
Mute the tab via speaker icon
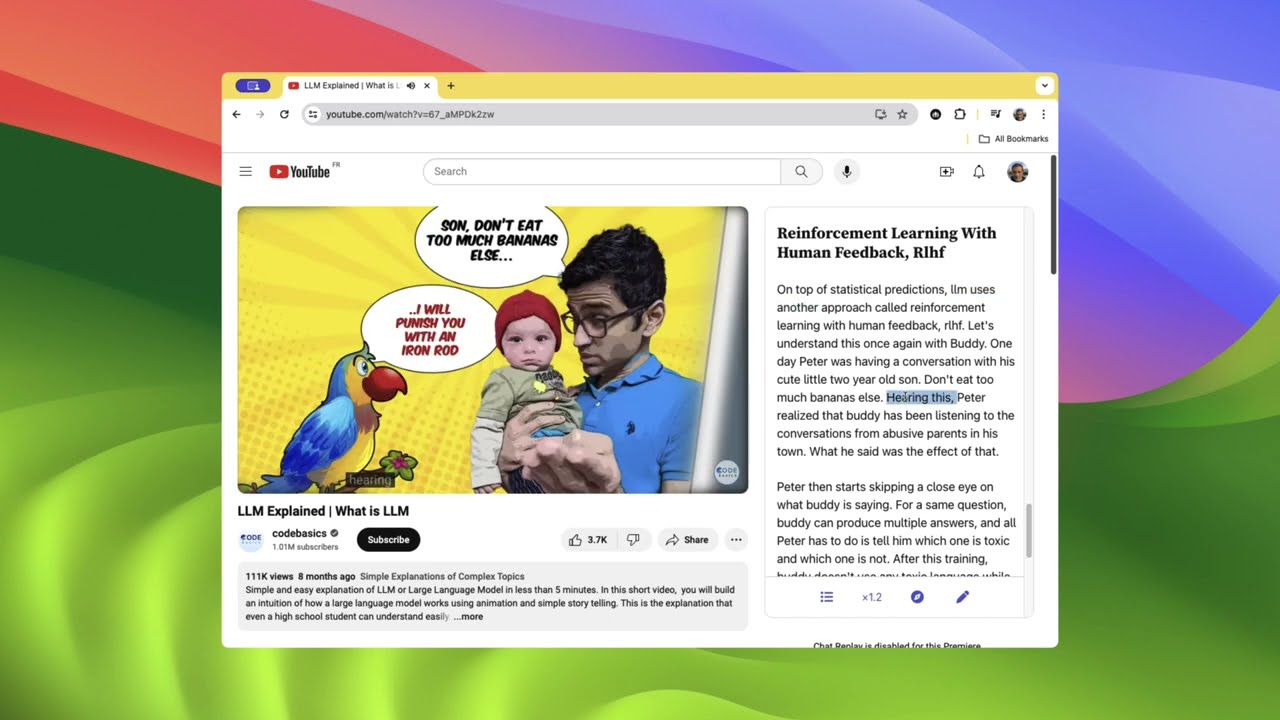pyautogui.click(x=411, y=86)
